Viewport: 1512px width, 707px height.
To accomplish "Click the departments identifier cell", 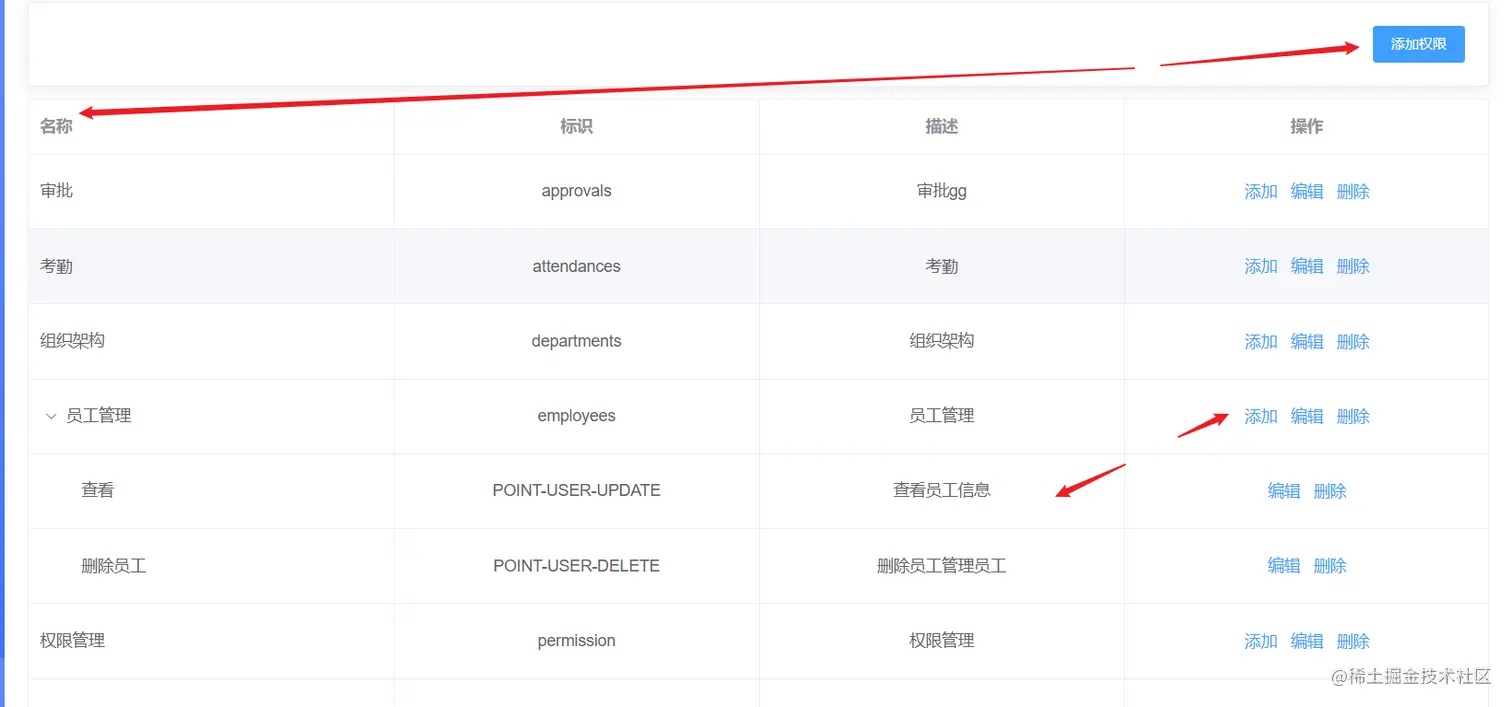I will tap(576, 341).
